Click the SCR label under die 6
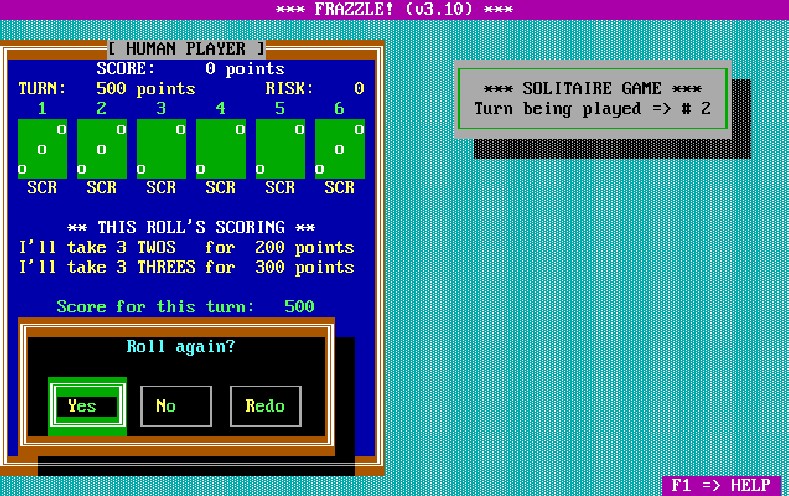Image resolution: width=789 pixels, height=496 pixels. (x=340, y=187)
